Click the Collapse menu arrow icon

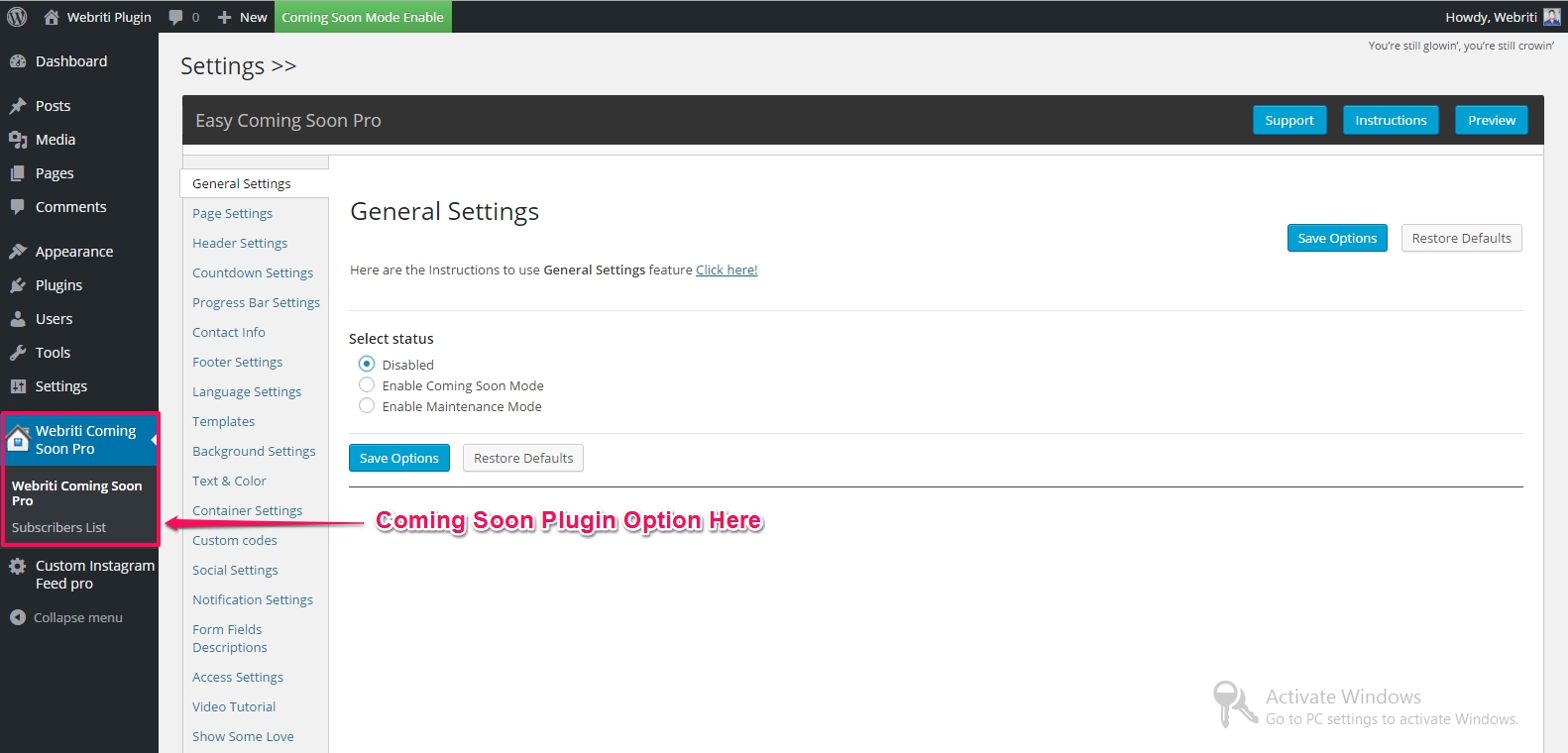click(18, 617)
